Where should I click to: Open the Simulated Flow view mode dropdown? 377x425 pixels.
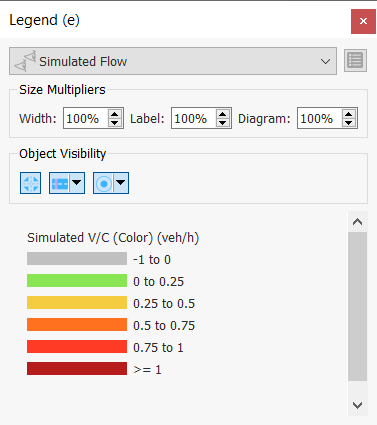pyautogui.click(x=173, y=61)
